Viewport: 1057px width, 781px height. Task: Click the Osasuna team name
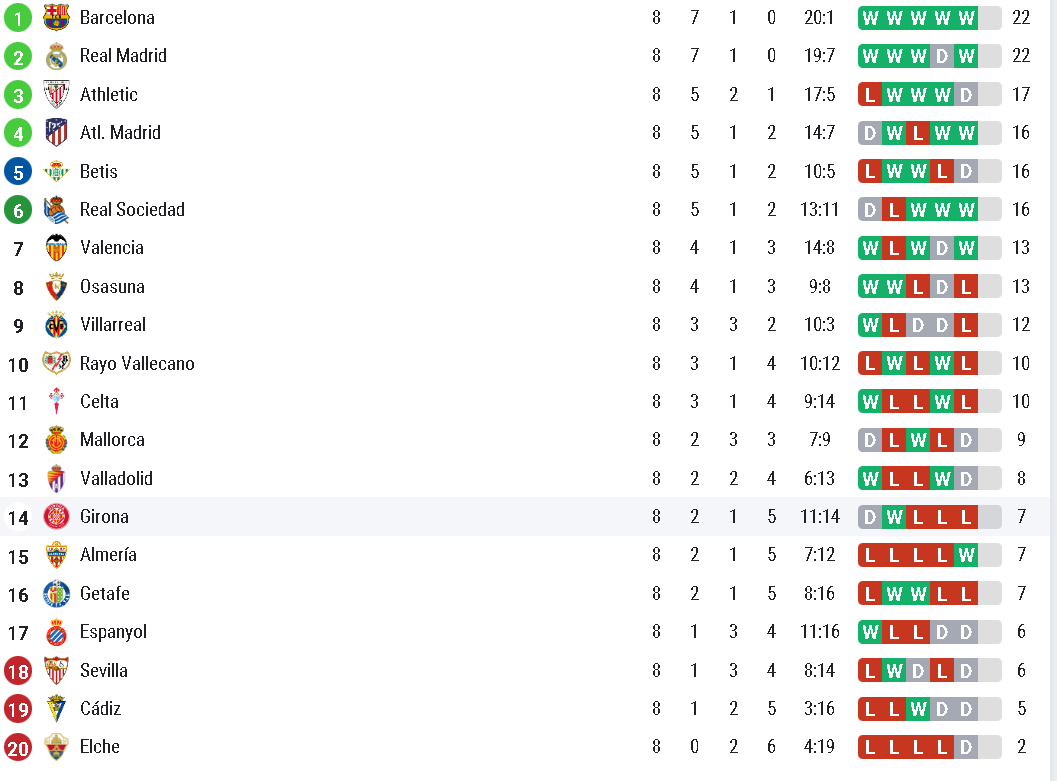[x=112, y=286]
